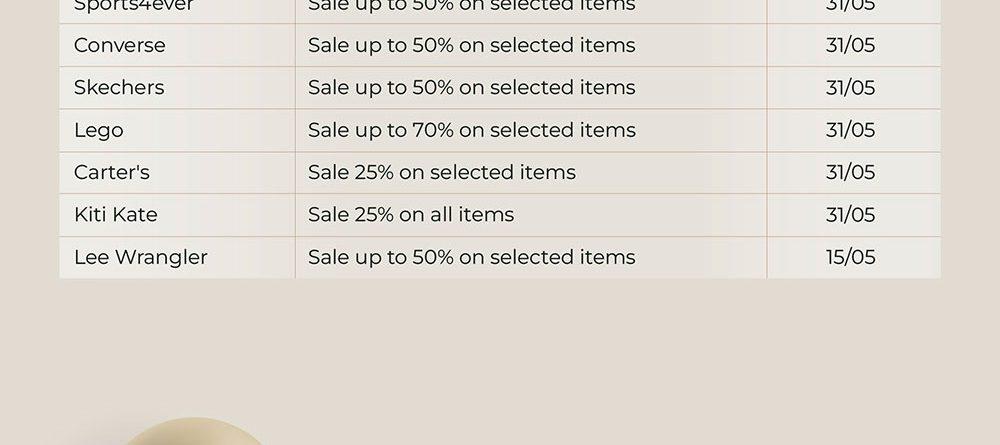Click the Converse sale description text
Viewport: 1000px width, 445px height.
[x=471, y=45]
